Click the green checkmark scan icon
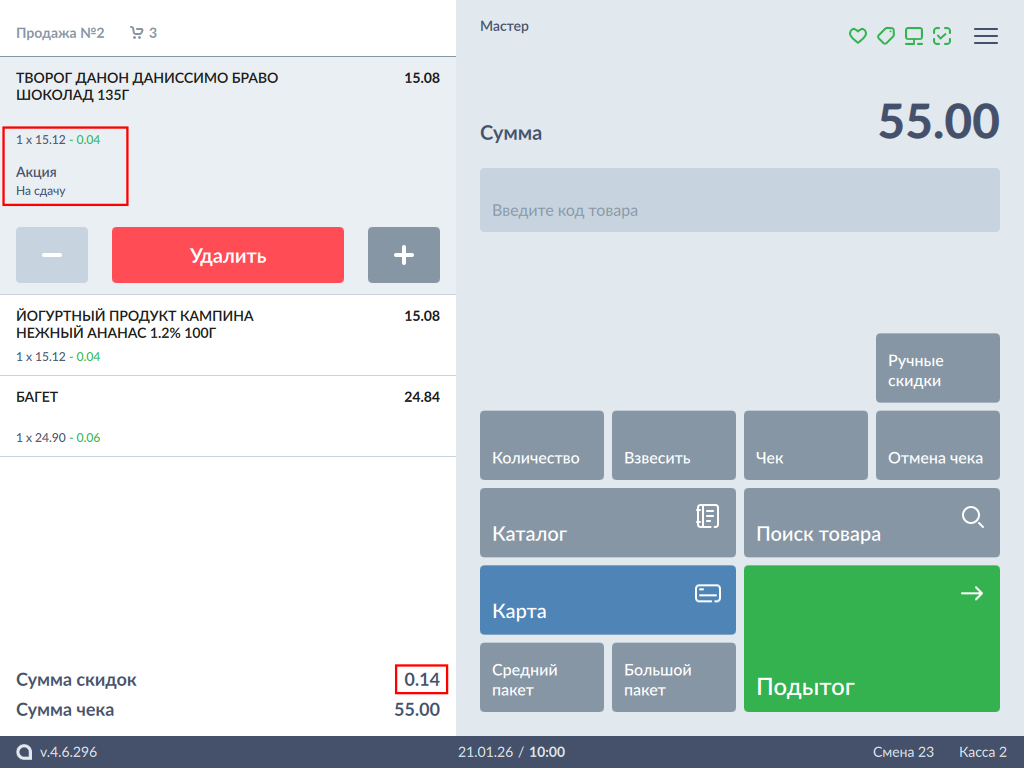The image size is (1024, 768). click(x=941, y=36)
